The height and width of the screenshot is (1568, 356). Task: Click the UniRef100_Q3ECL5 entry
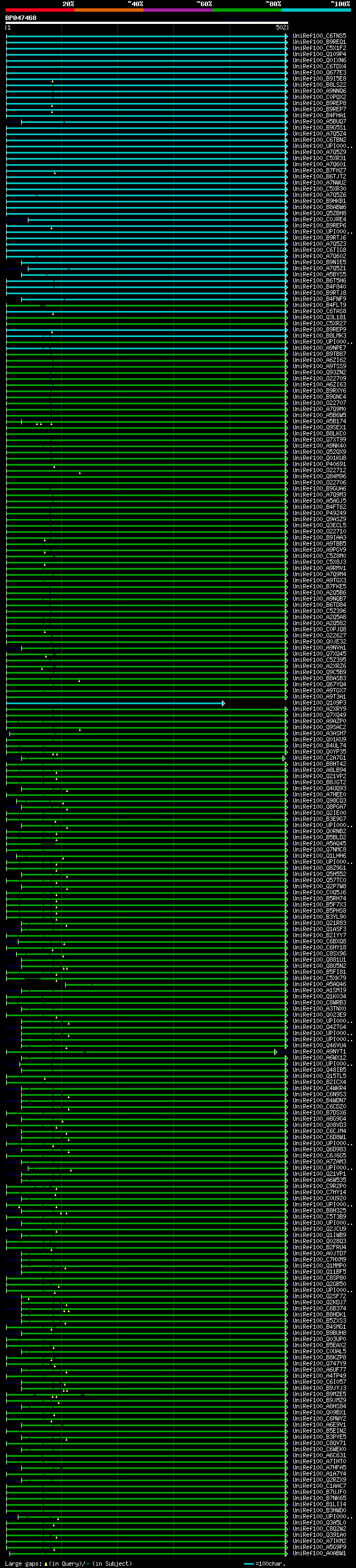click(x=319, y=525)
